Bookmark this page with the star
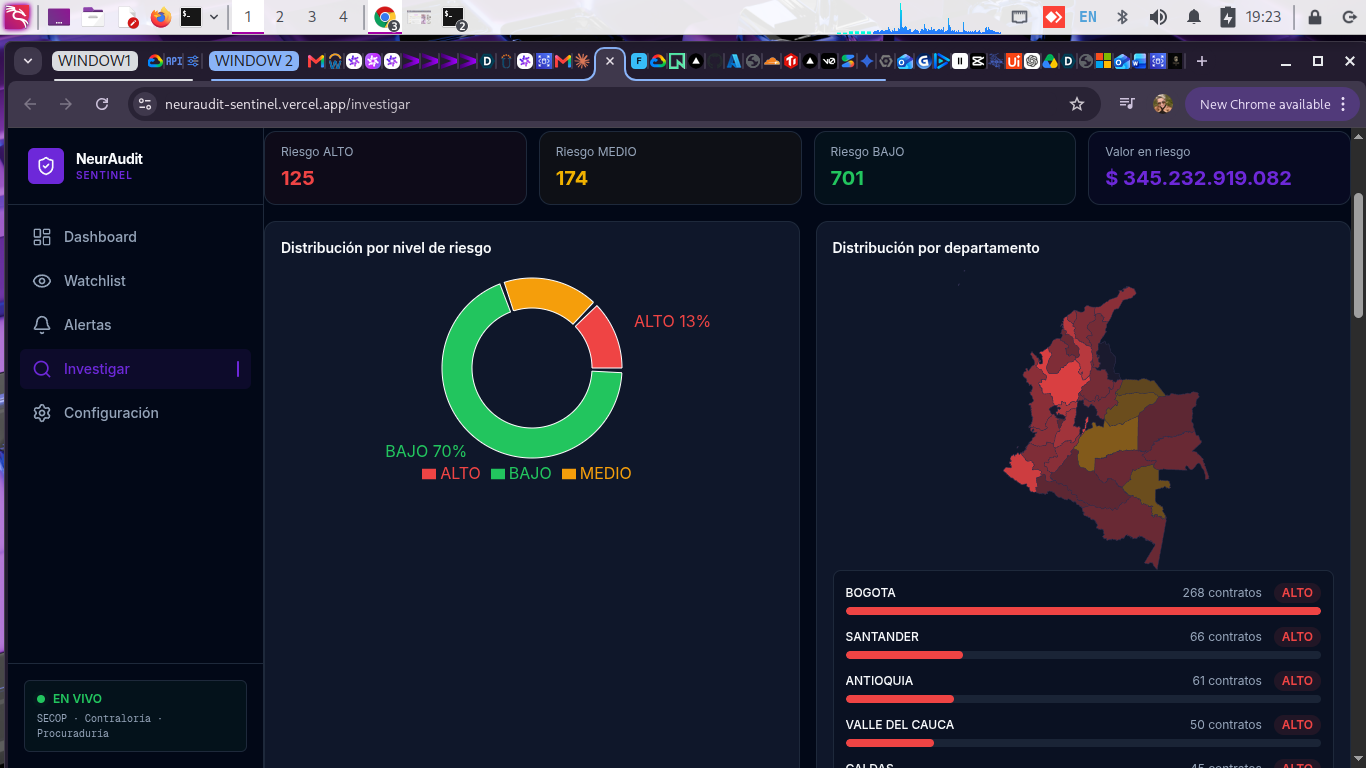Image resolution: width=1366 pixels, height=768 pixels. [x=1077, y=104]
